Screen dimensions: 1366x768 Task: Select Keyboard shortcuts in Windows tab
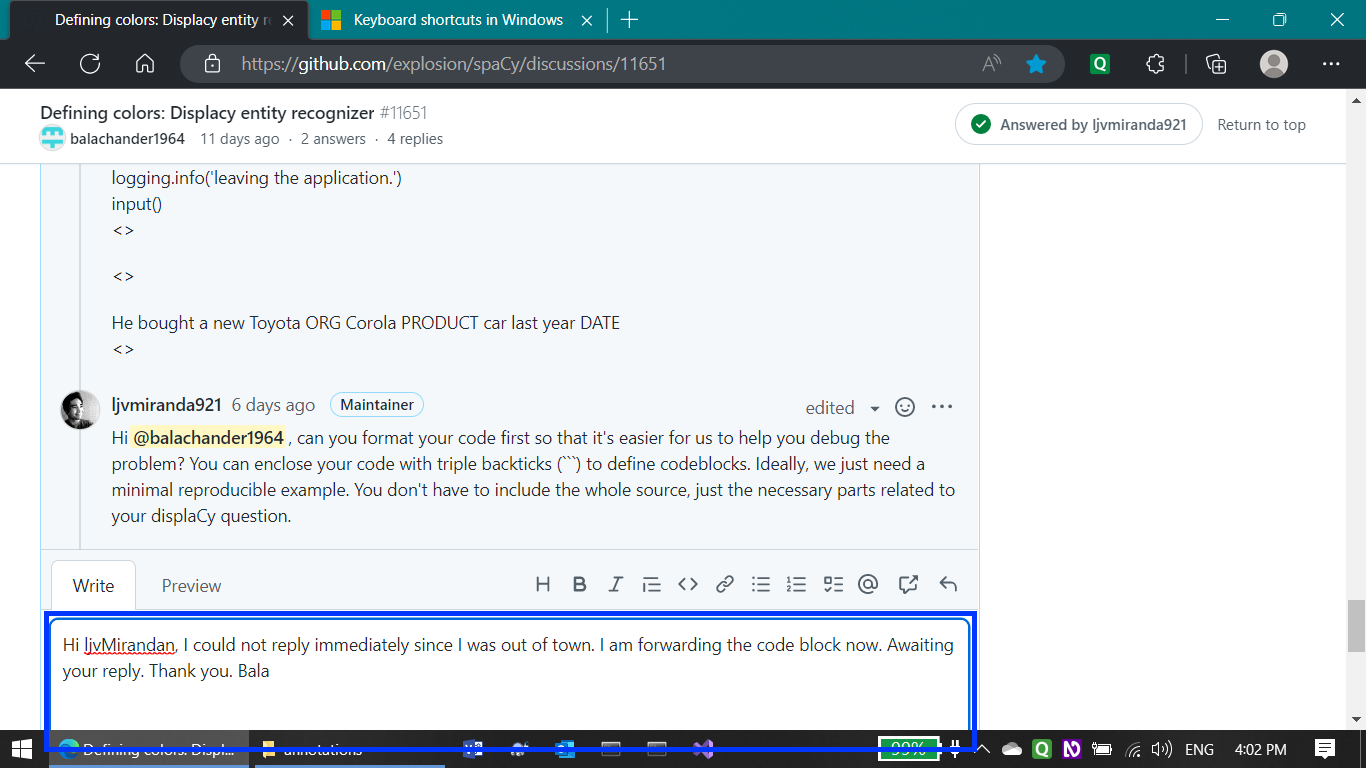tap(458, 20)
